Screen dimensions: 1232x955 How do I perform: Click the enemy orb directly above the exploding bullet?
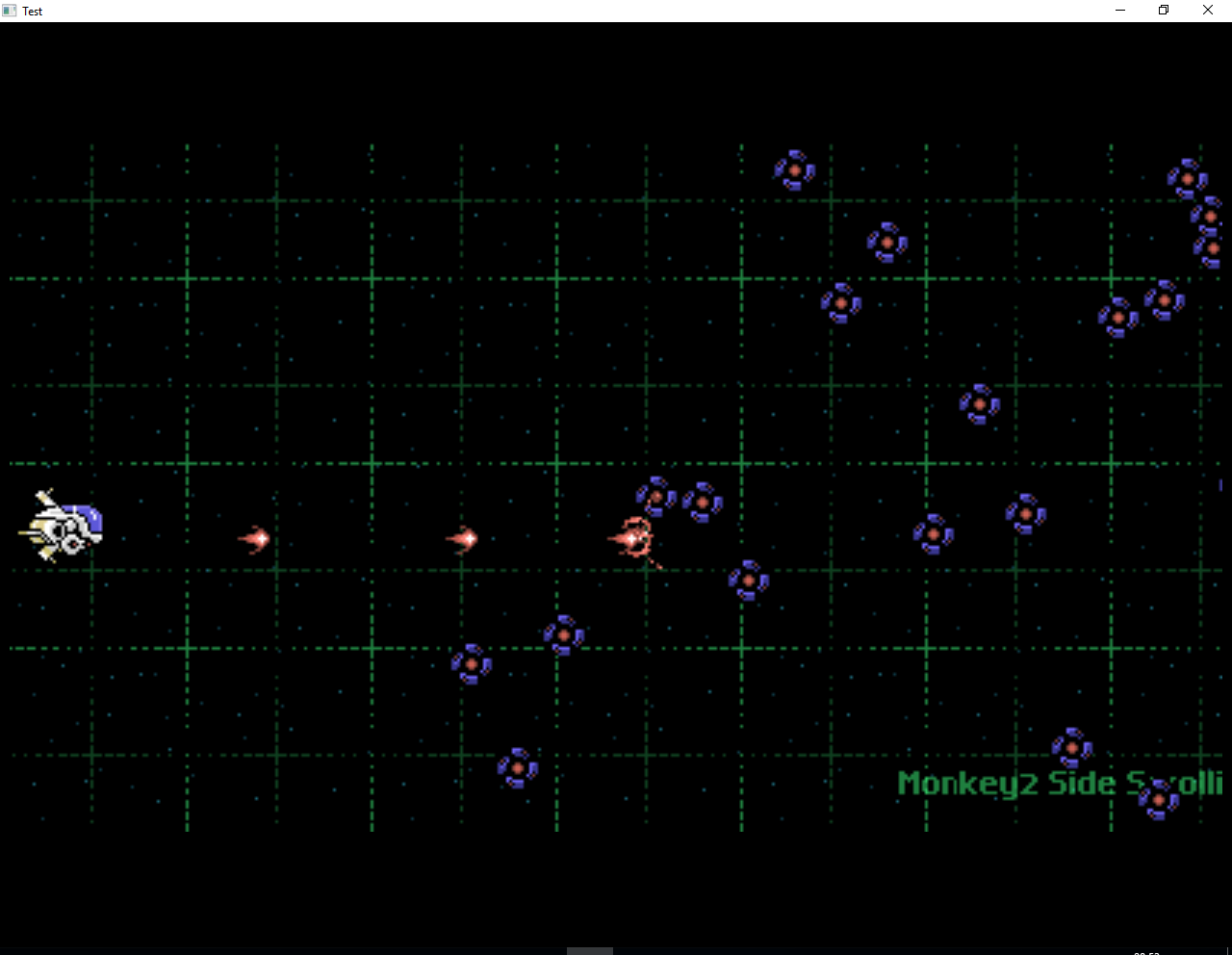point(656,497)
